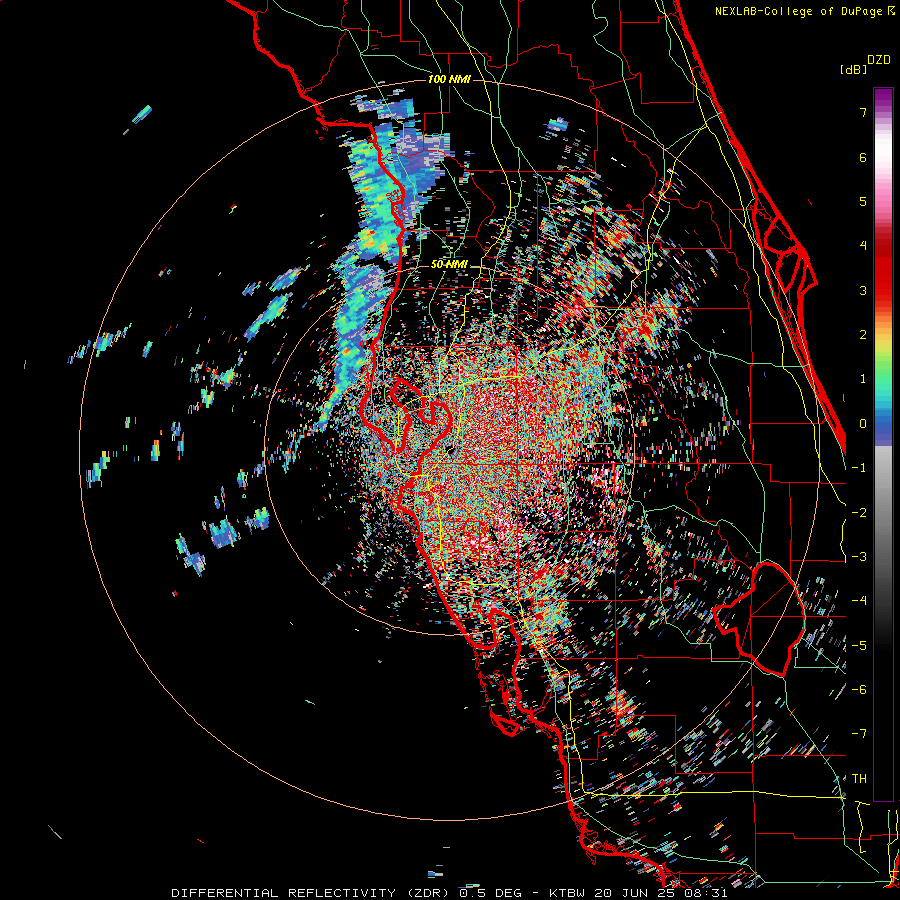Click the -5 dB label on color scale
Image resolution: width=900 pixels, height=900 pixels.
[x=859, y=645]
